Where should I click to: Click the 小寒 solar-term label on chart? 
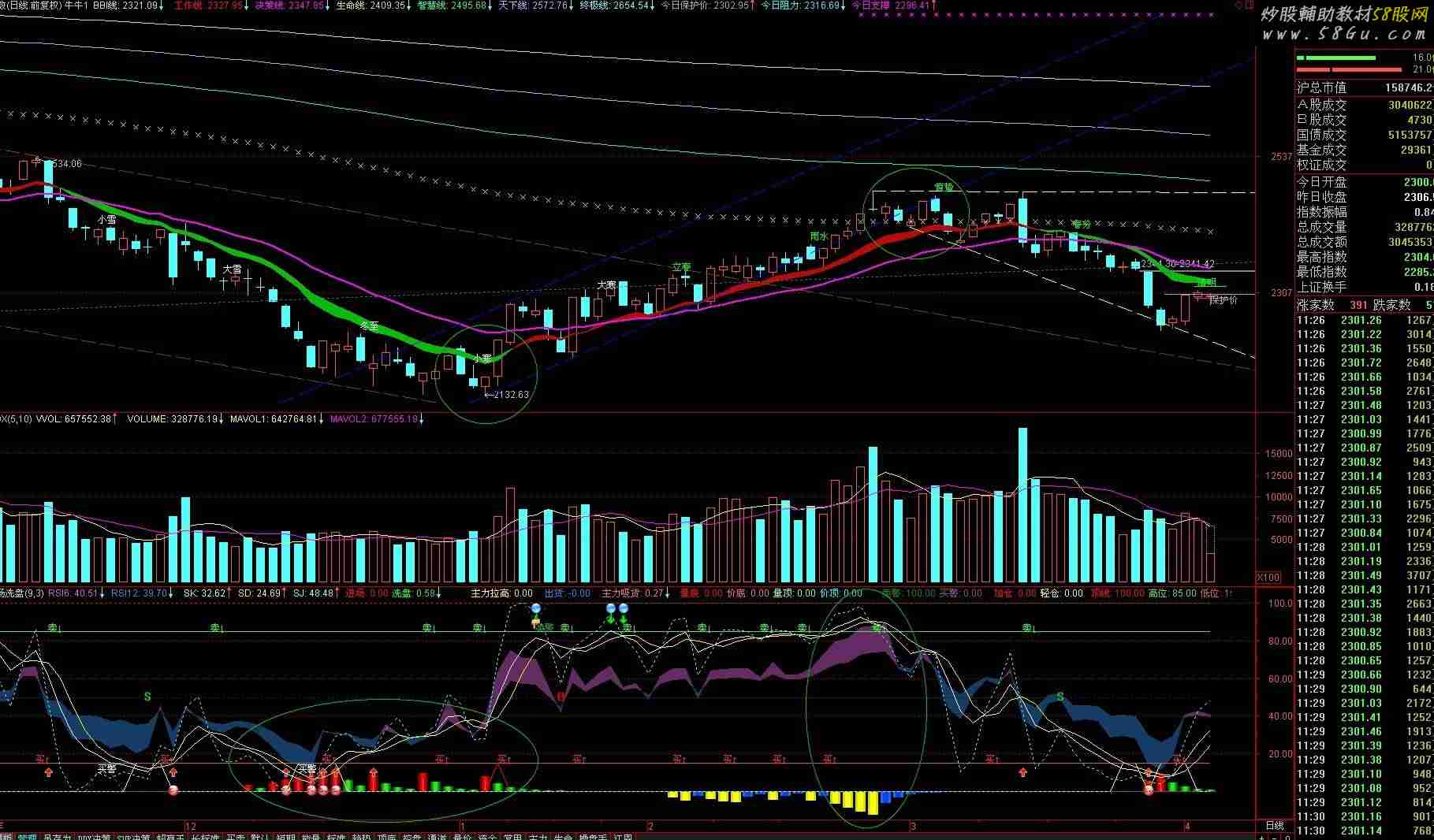tap(482, 358)
